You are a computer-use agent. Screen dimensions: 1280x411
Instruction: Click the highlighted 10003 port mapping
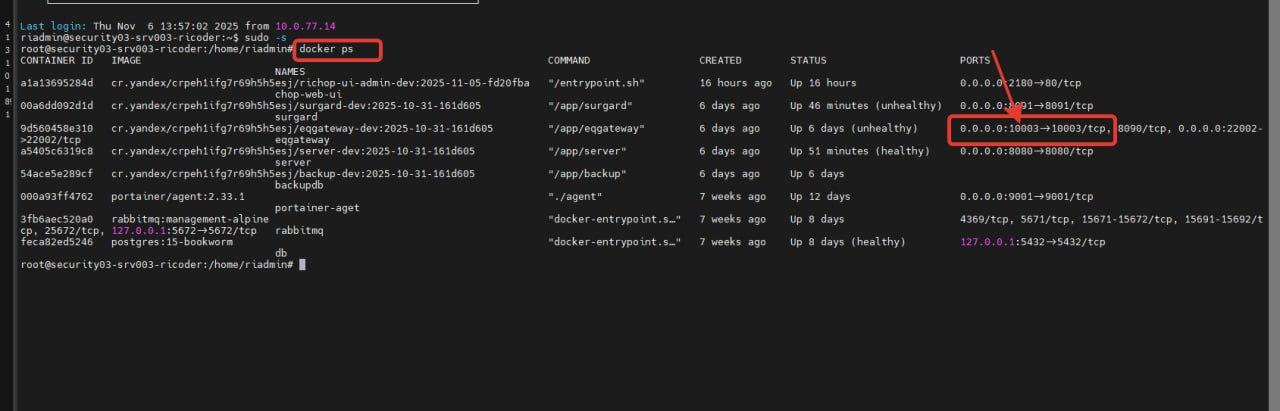(1032, 128)
